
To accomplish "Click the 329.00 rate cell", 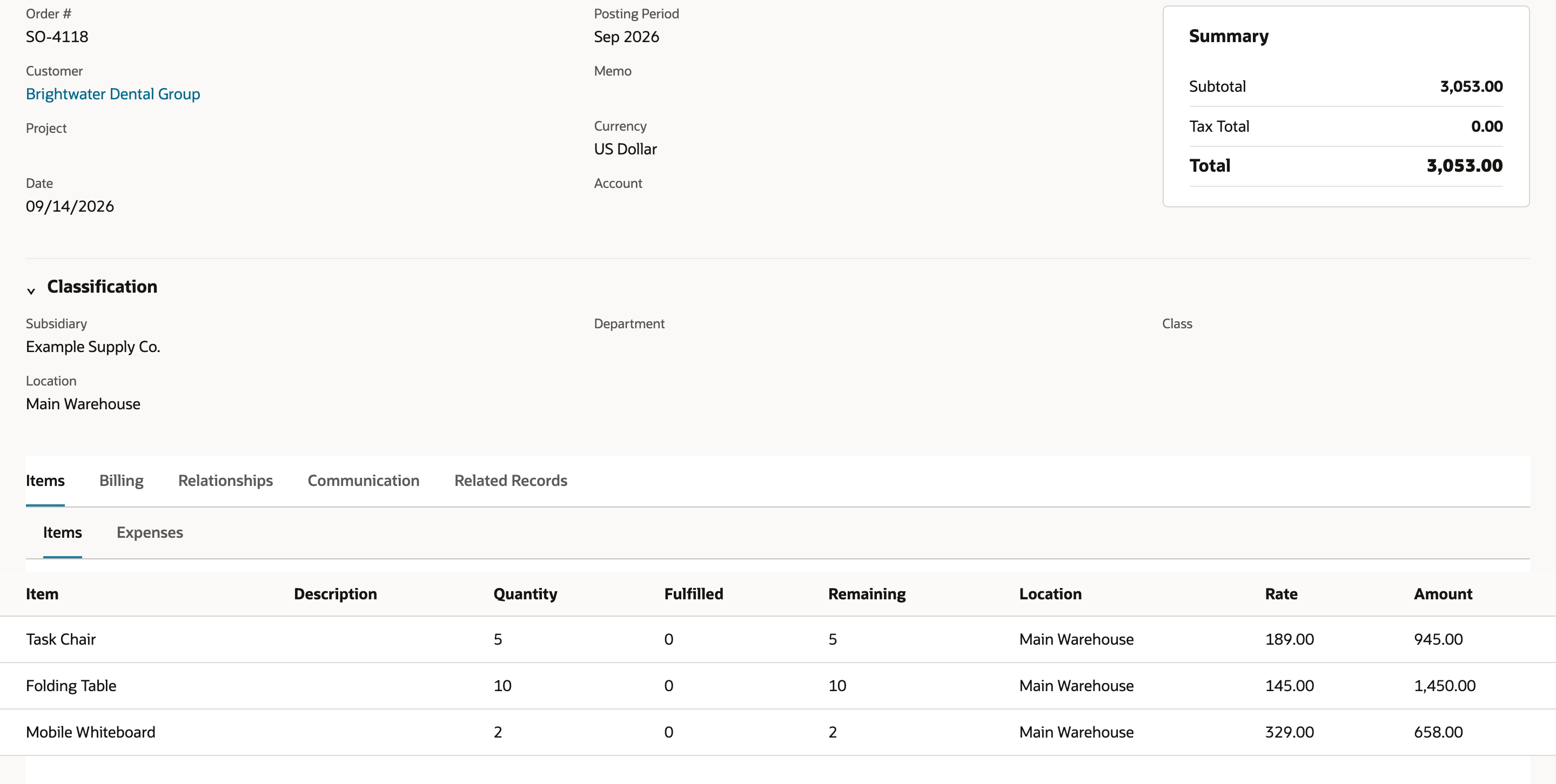I will point(1290,732).
